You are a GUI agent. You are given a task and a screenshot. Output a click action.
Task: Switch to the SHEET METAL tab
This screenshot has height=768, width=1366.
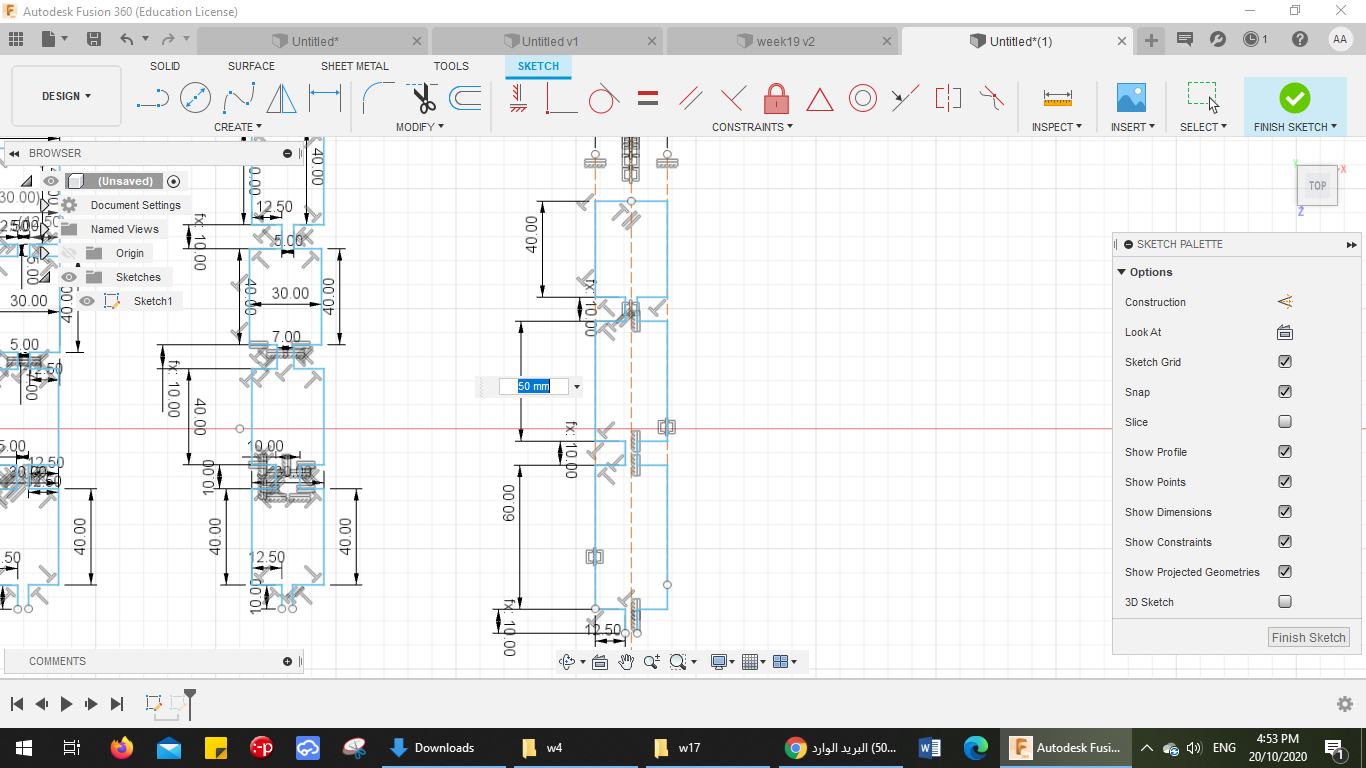[355, 66]
